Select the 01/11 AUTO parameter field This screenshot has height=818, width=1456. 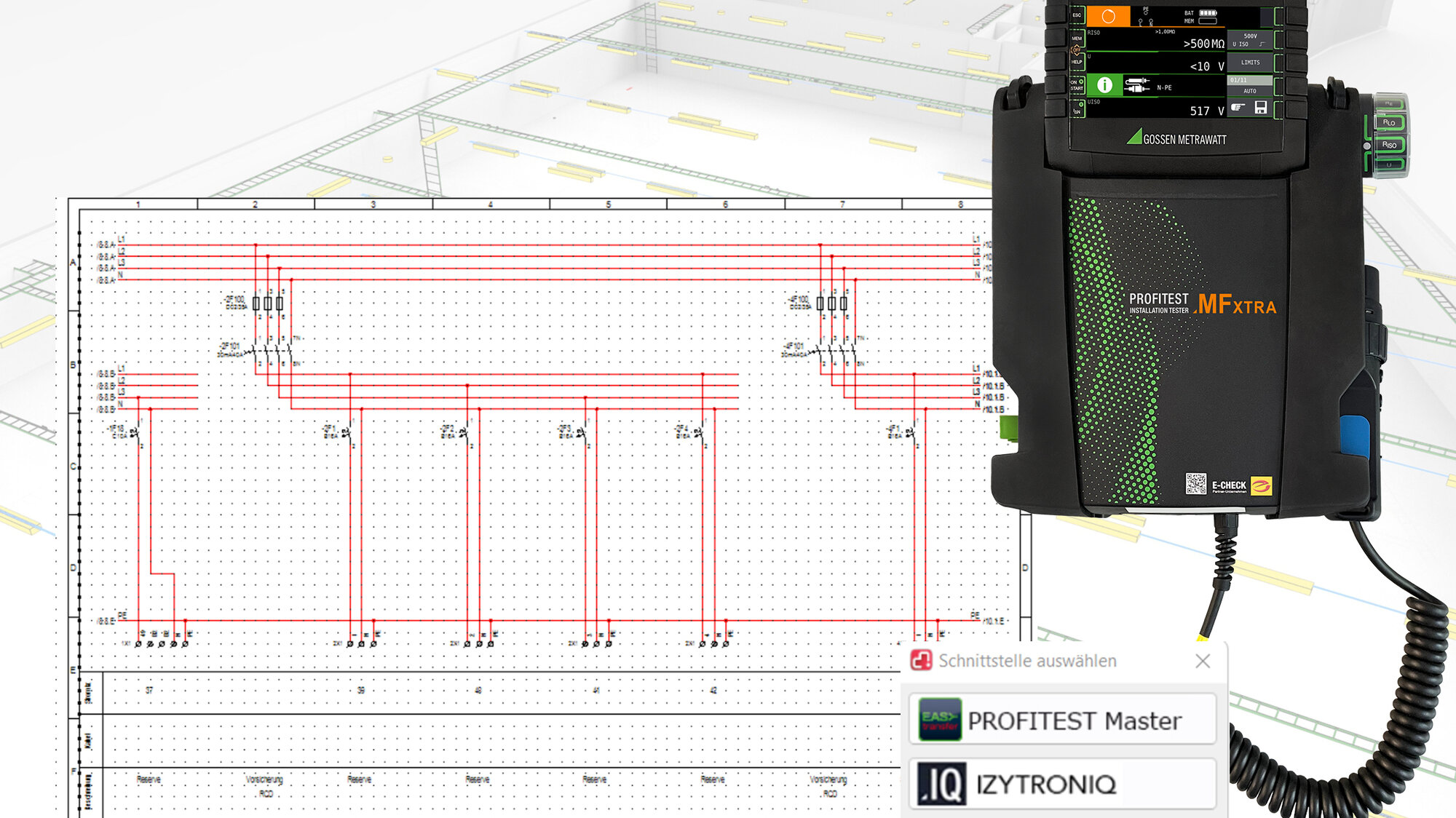click(x=1250, y=85)
